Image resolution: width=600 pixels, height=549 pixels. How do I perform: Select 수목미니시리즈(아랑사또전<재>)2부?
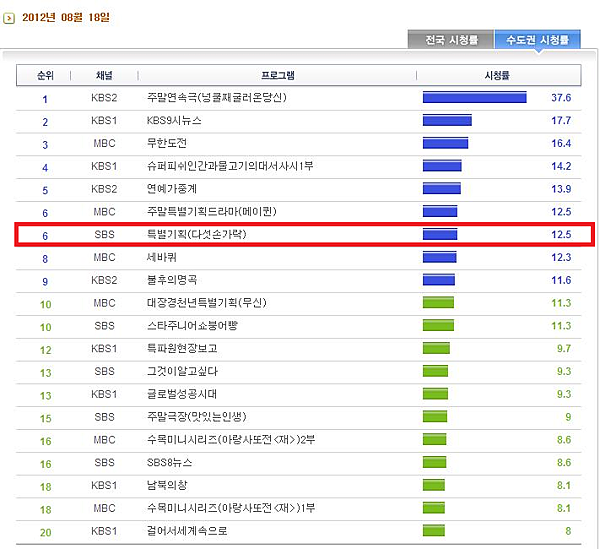[231, 440]
